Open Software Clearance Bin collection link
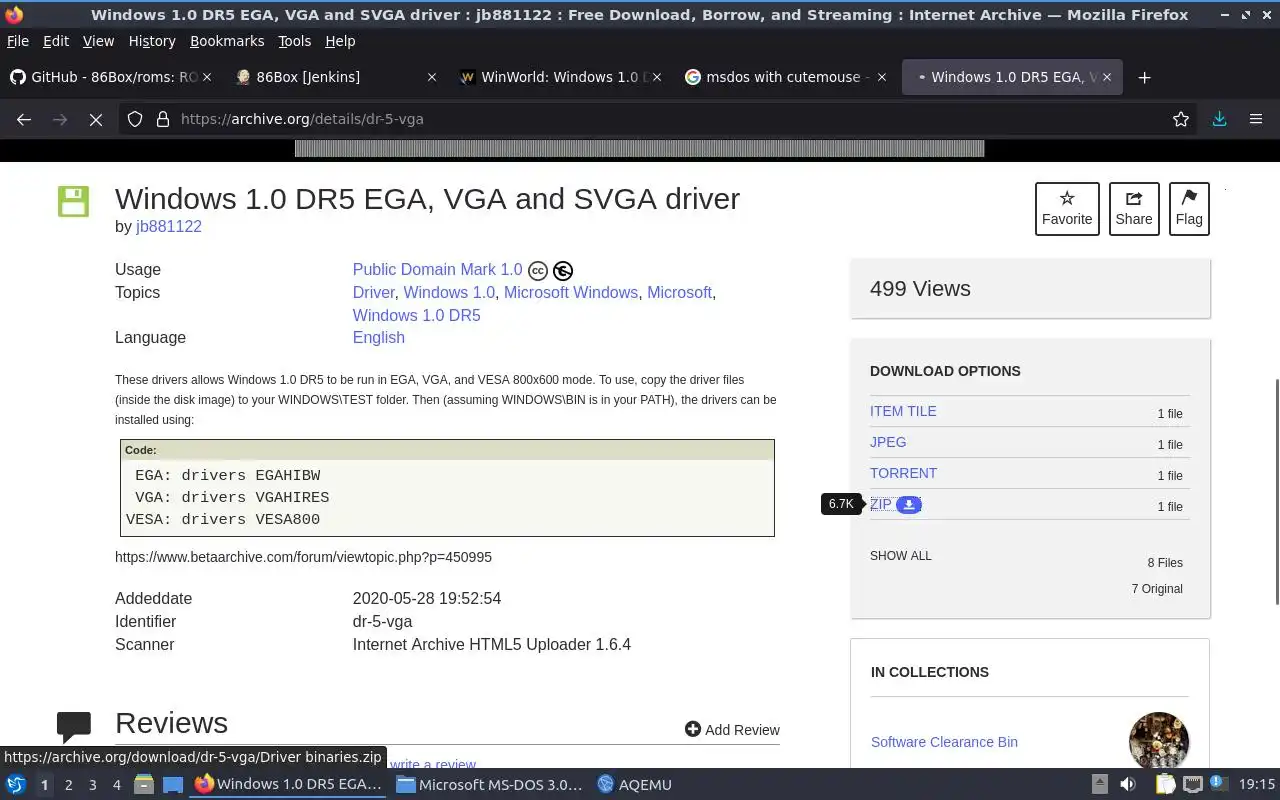The width and height of the screenshot is (1280, 800). point(944,742)
